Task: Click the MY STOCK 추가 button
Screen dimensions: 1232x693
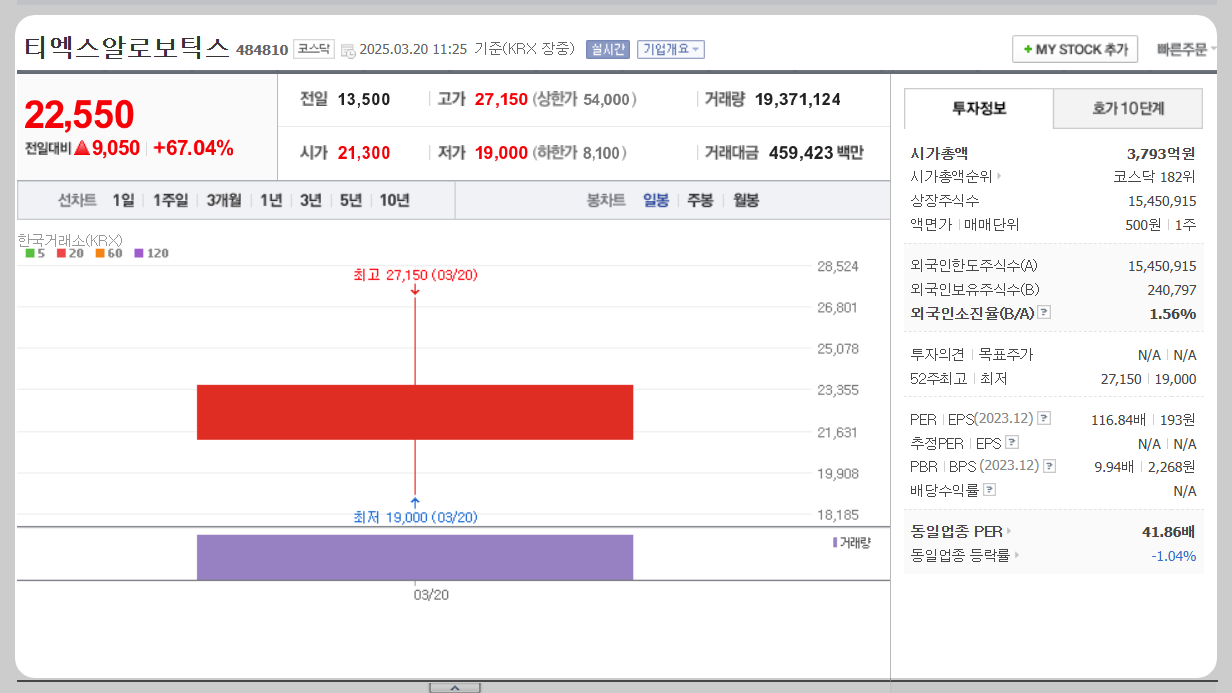Action: point(1074,47)
